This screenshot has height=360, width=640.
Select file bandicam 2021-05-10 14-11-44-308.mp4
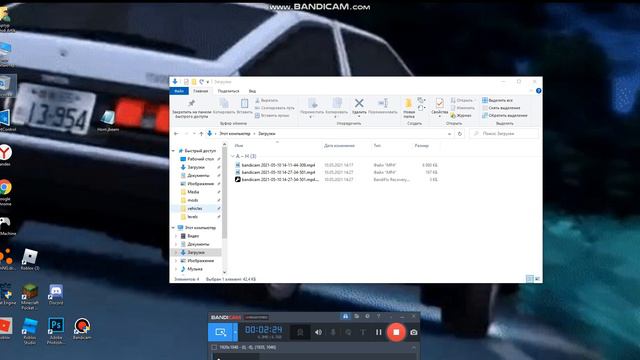point(278,165)
